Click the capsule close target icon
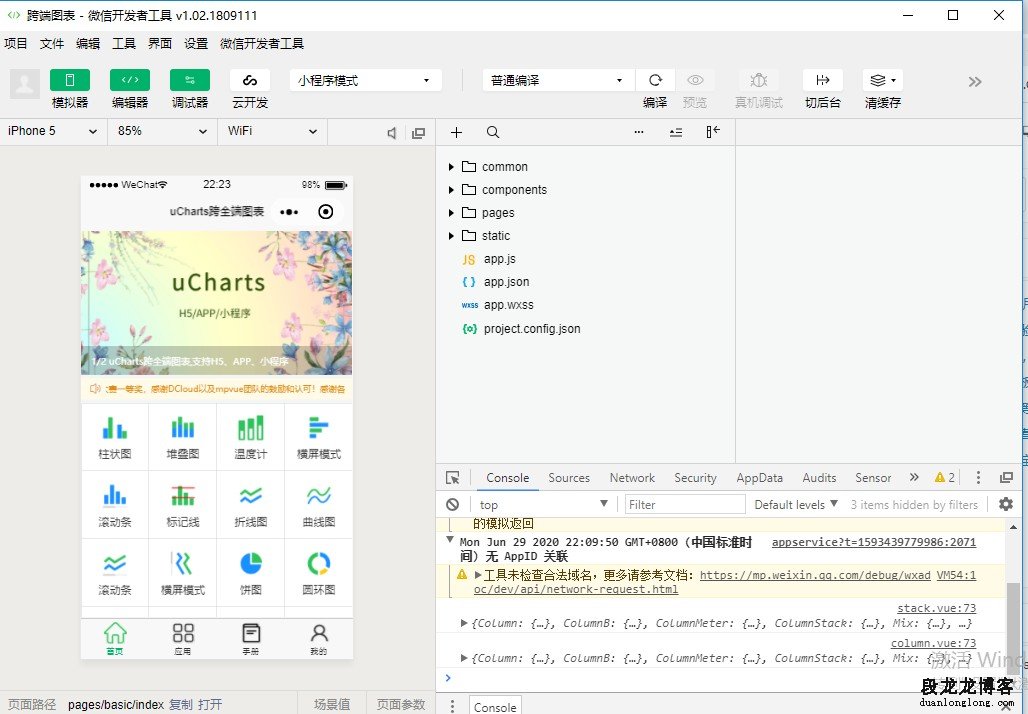Viewport: 1028px width, 714px height. [x=326, y=212]
